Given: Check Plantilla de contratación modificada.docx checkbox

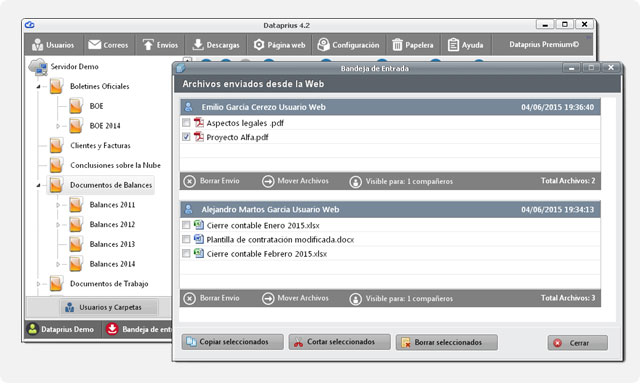Looking at the screenshot, I should pyautogui.click(x=186, y=239).
